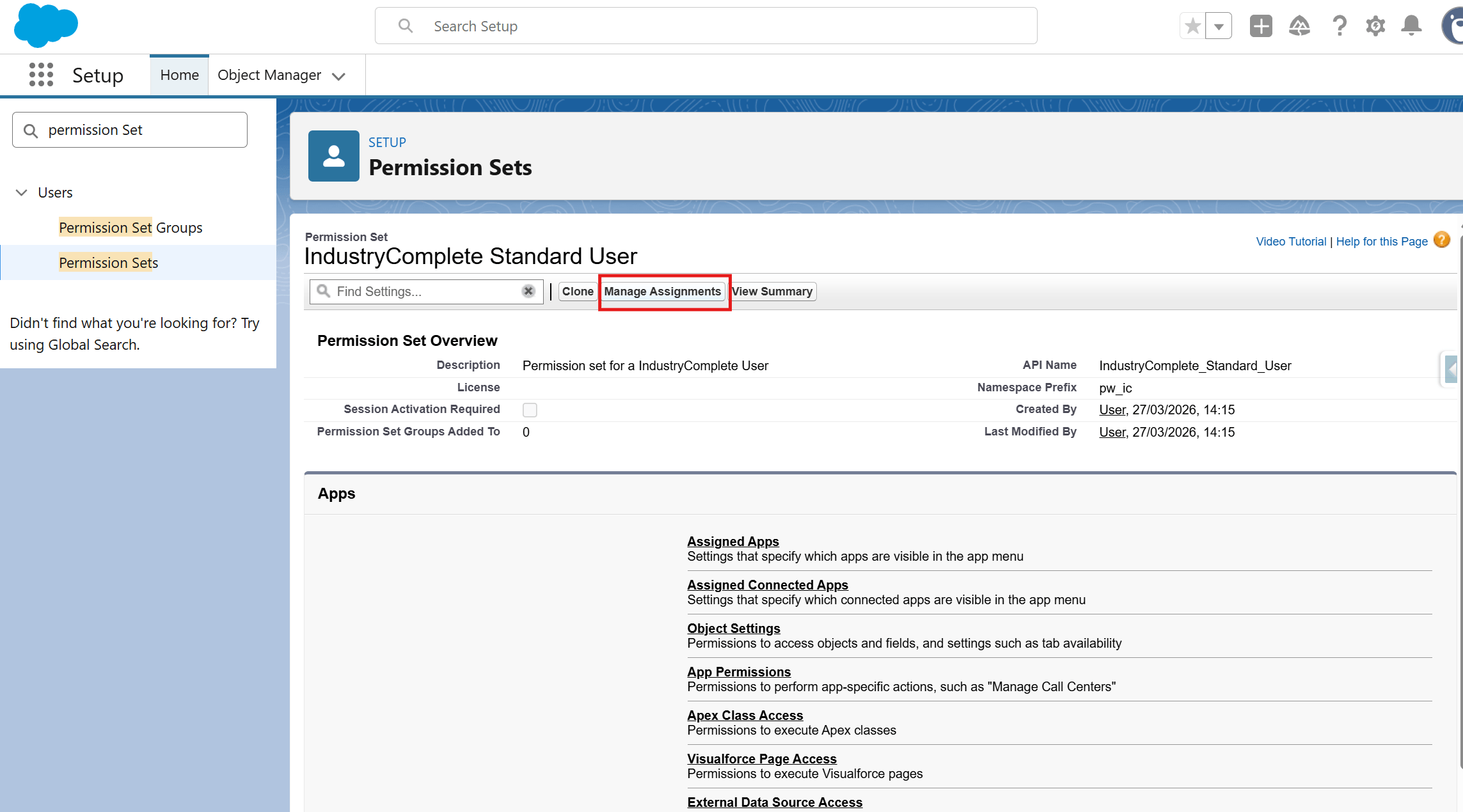Click the Find Settings input field
This screenshot has width=1463, height=812.
(426, 292)
